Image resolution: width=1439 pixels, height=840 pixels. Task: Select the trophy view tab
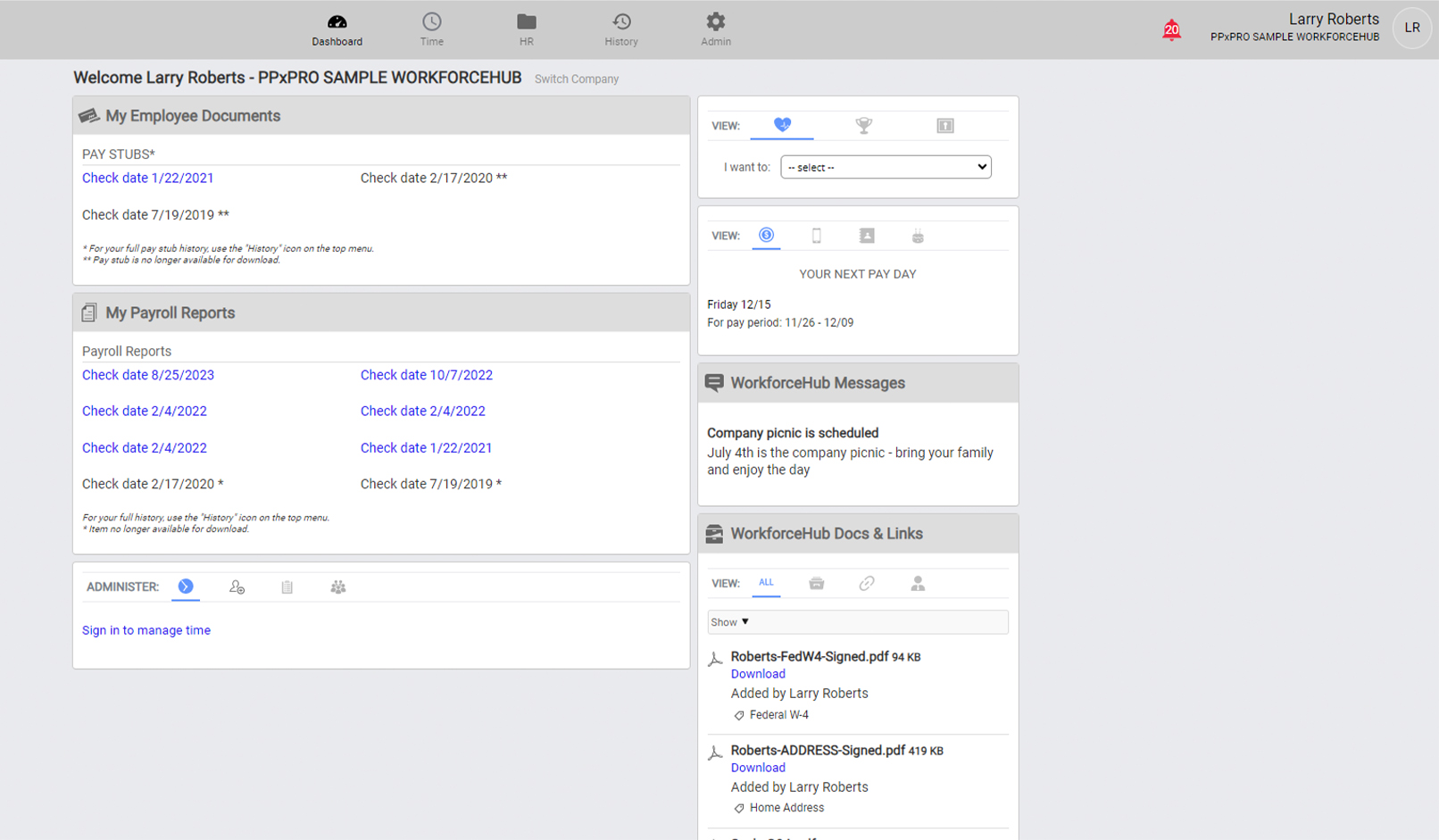click(863, 126)
